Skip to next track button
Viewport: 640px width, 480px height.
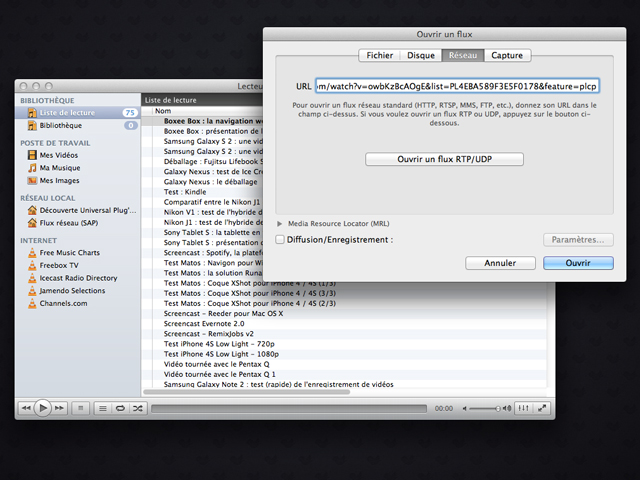tap(59, 408)
